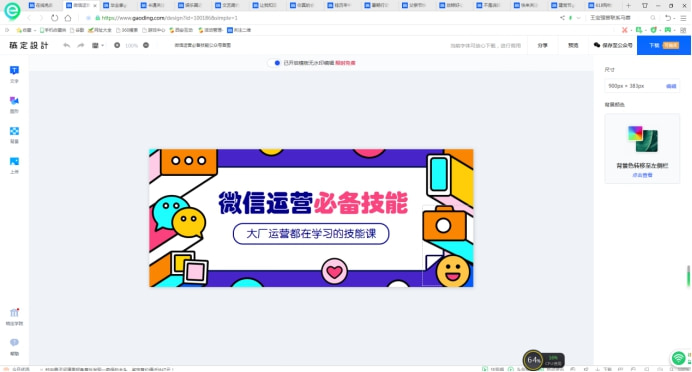Zoom out the canvas with minus icon
The width and height of the screenshot is (692, 372).
coord(117,45)
